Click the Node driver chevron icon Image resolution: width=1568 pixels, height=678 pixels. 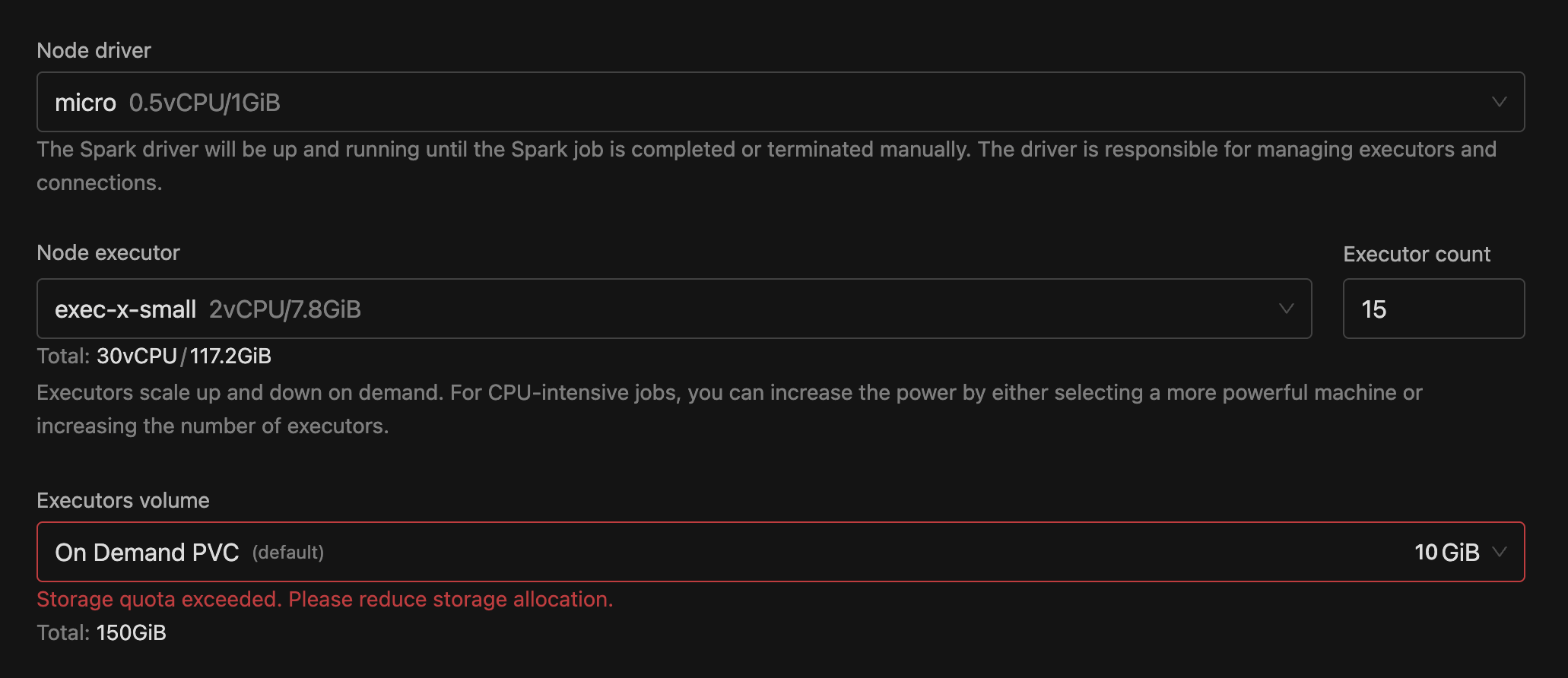[1500, 101]
